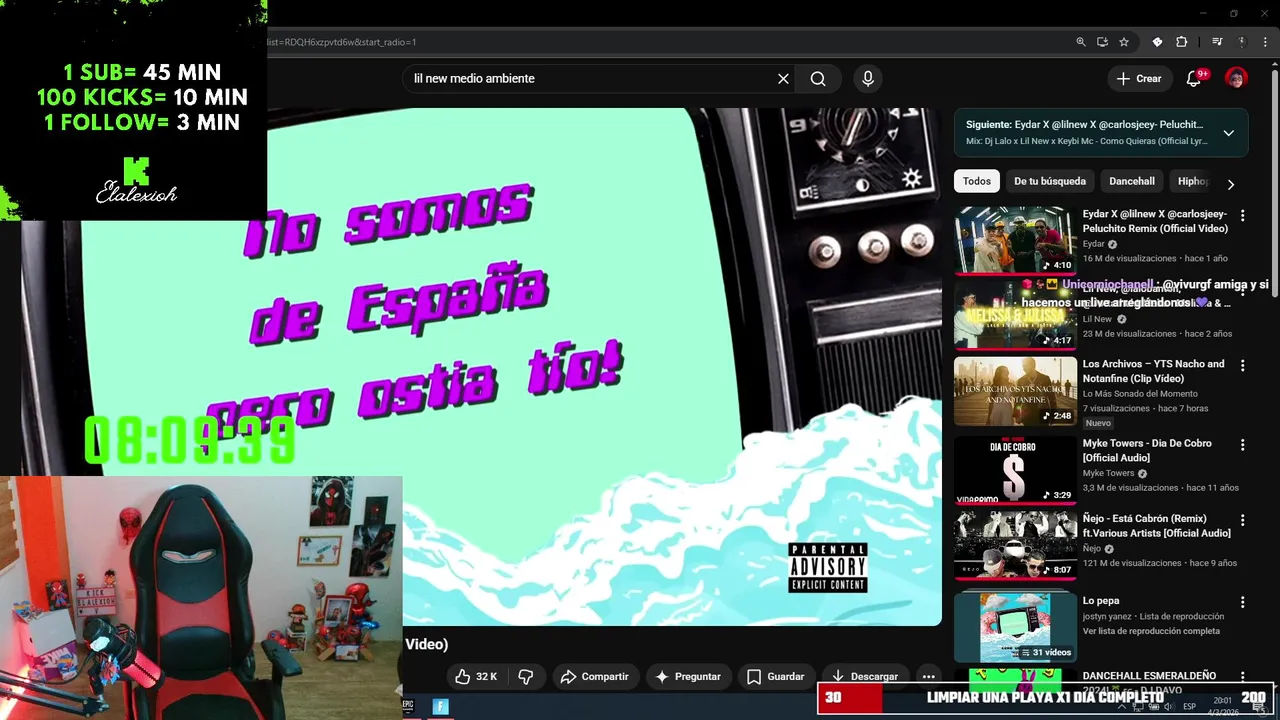Click the ESP language indicator in taskbar

point(1189,707)
